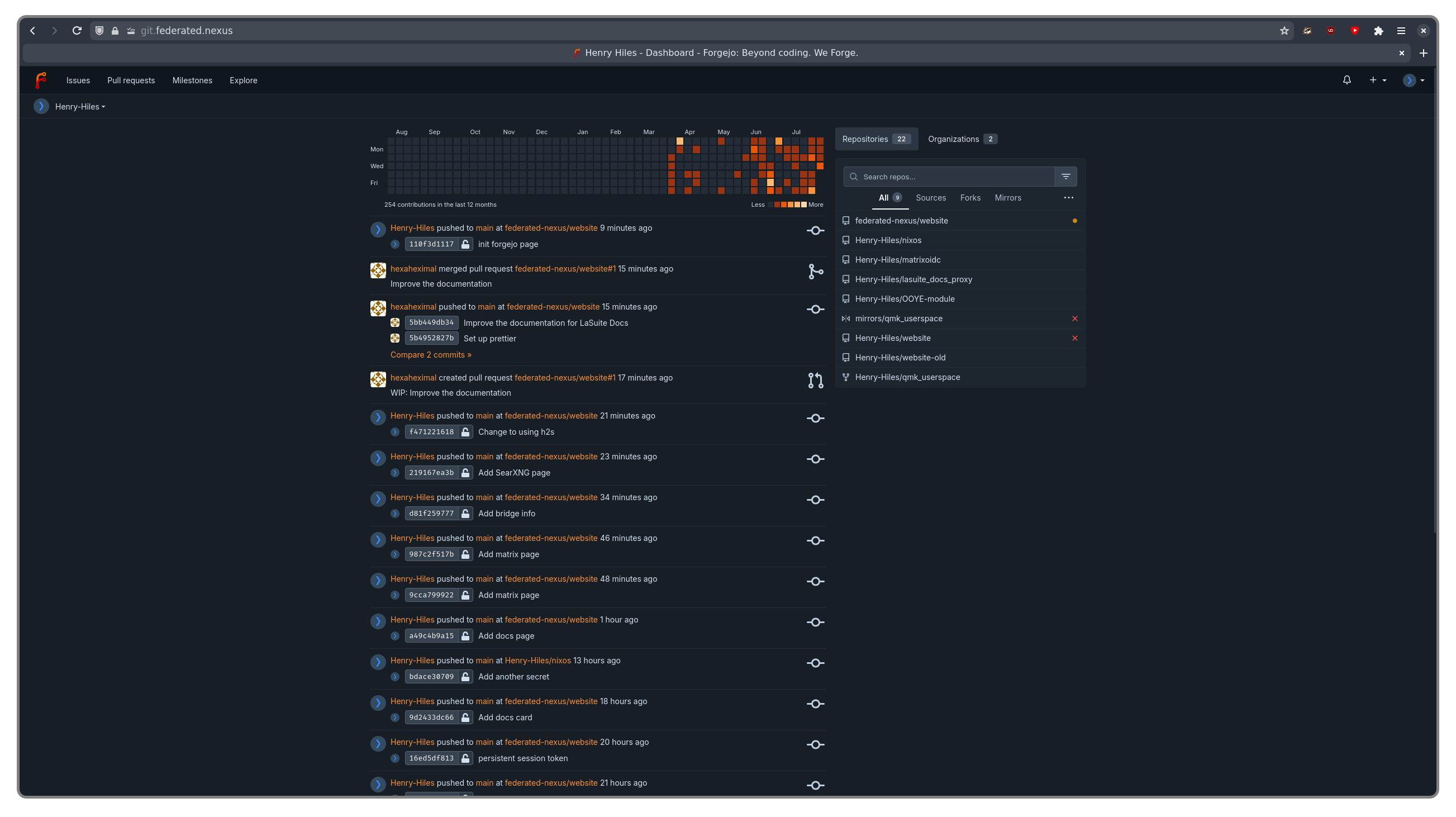This screenshot has height=817, width=1456.
Task: Focus the Search repos field
Action: (x=949, y=177)
